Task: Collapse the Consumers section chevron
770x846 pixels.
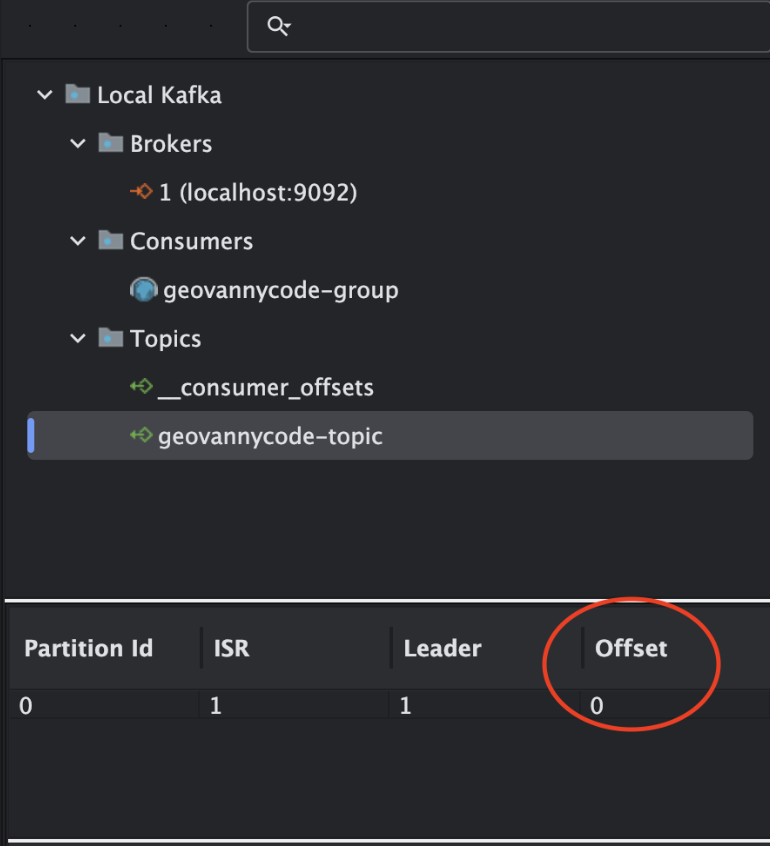Action: point(78,241)
